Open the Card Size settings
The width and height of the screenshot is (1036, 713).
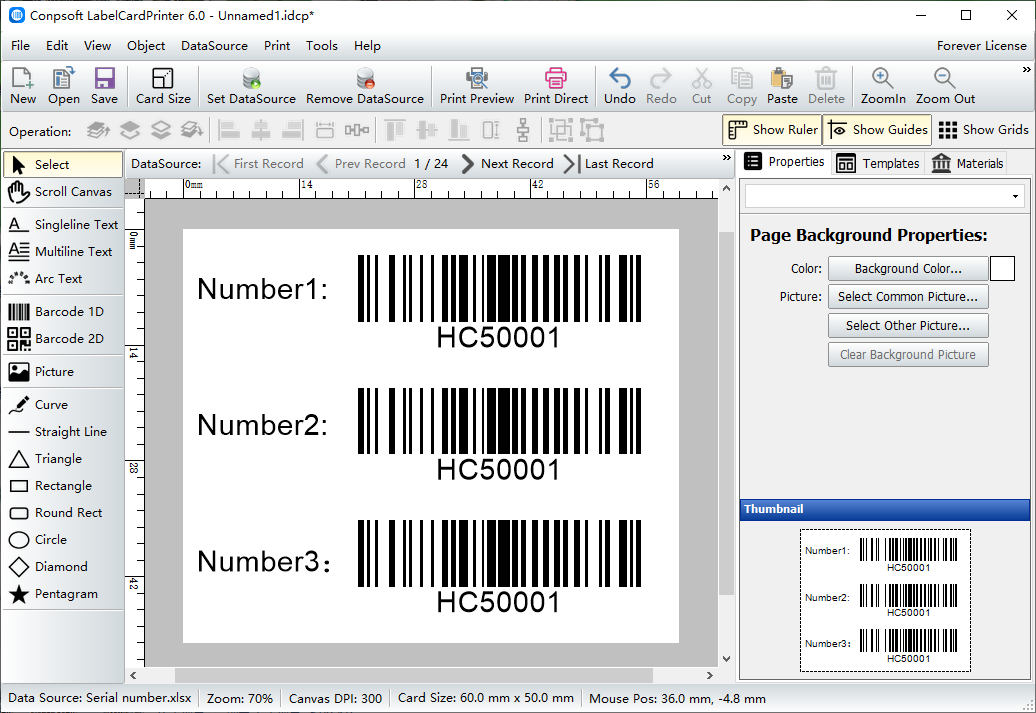[163, 86]
